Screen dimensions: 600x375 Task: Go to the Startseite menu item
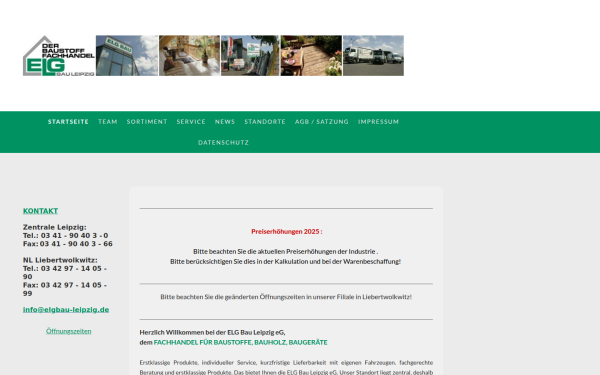pos(68,122)
